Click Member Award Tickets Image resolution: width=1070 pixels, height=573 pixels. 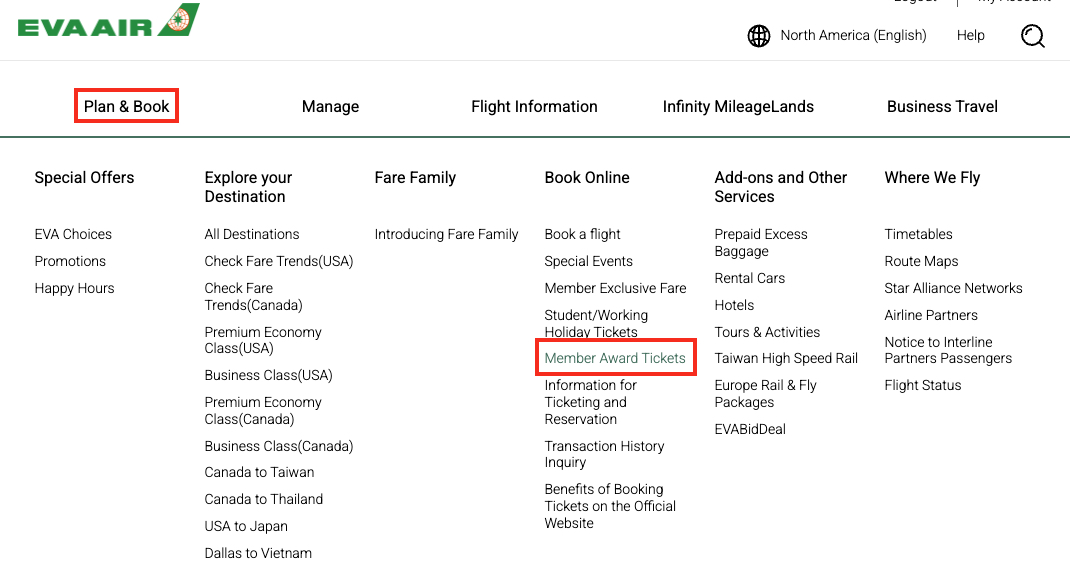tap(615, 358)
